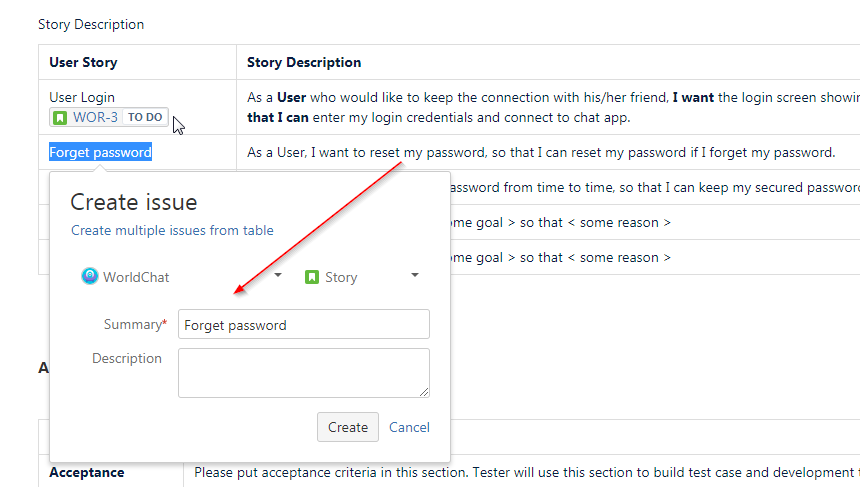Expand the WorldChat project dropdown arrow
Image resolution: width=860 pixels, height=487 pixels.
(x=278, y=275)
